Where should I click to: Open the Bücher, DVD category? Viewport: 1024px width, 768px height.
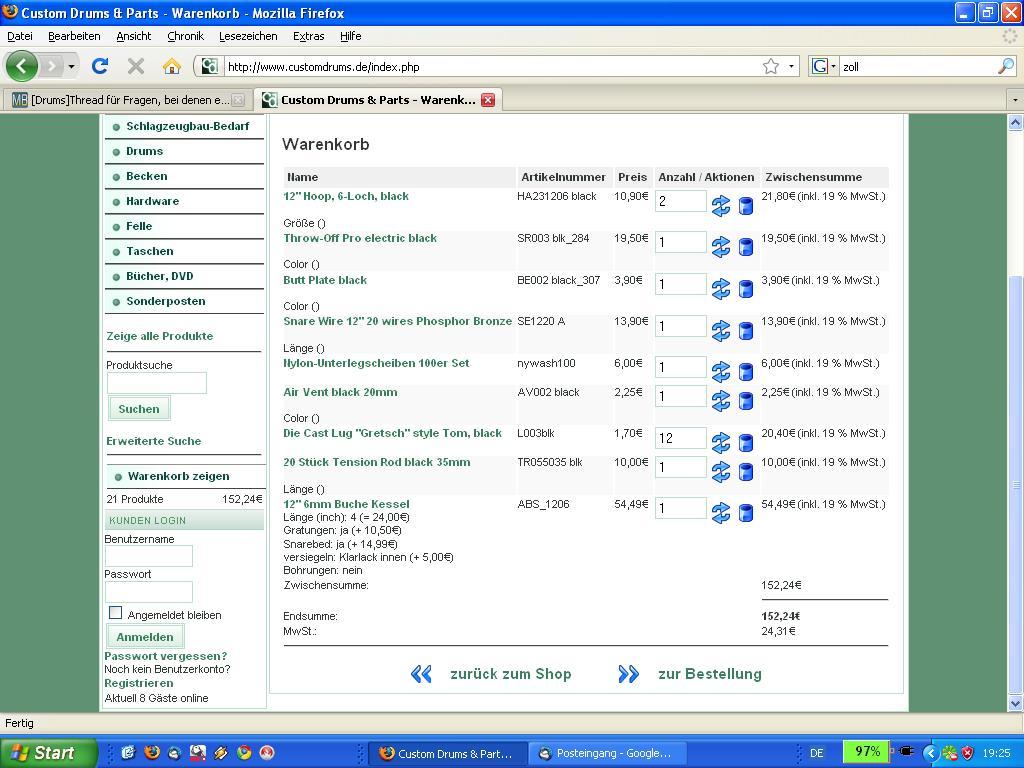click(x=159, y=276)
